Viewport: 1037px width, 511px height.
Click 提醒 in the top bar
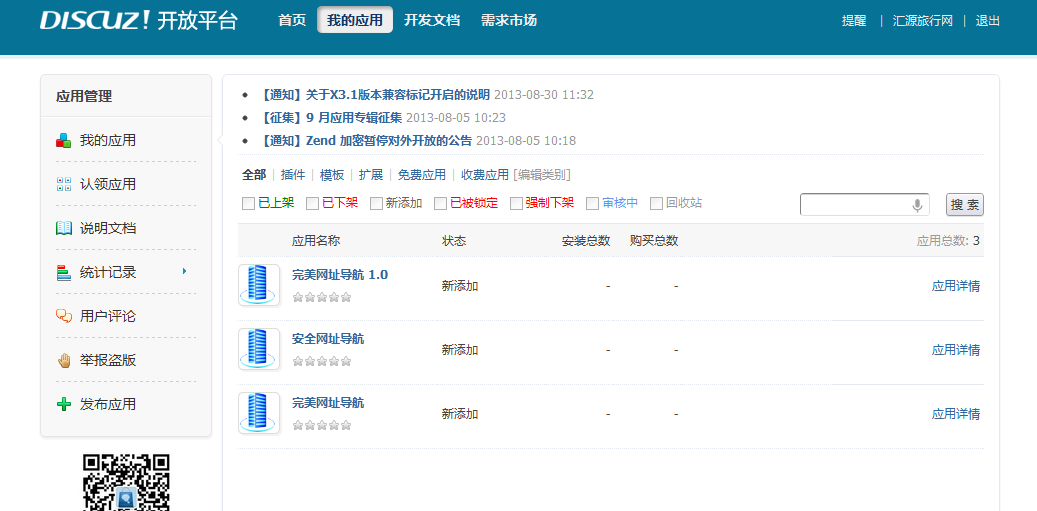pyautogui.click(x=854, y=20)
